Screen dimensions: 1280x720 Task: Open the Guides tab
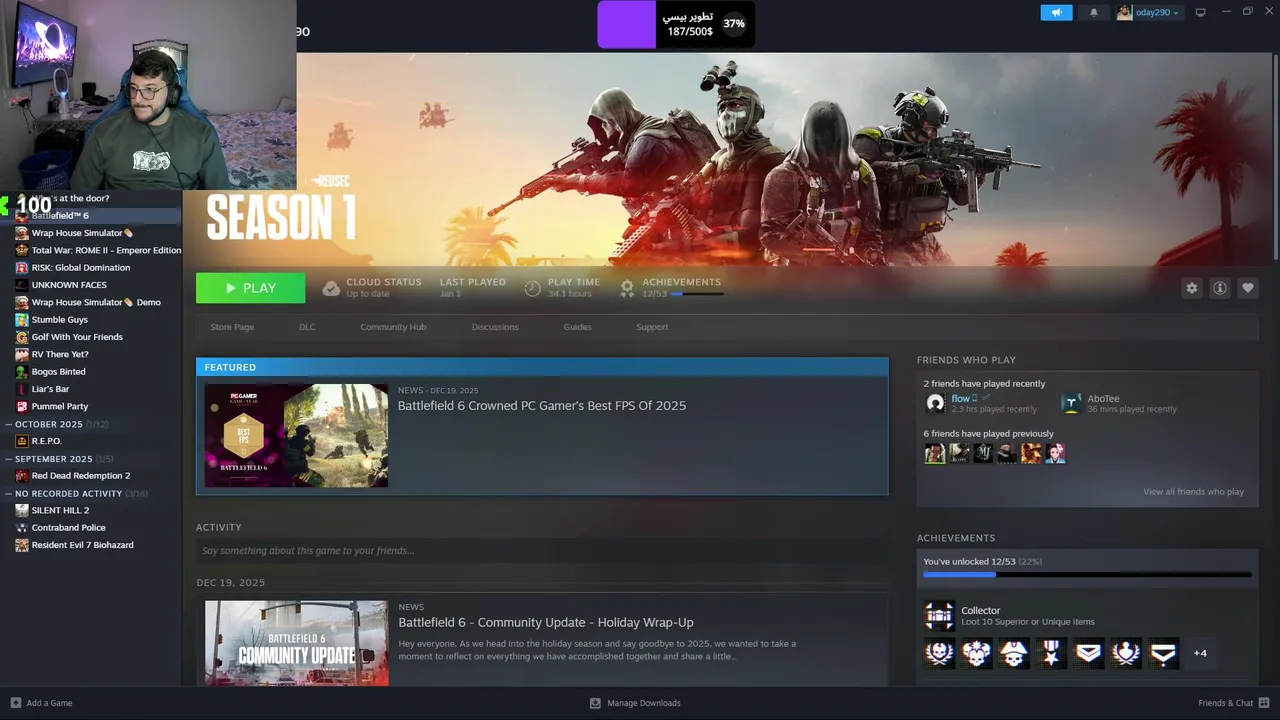(x=577, y=327)
